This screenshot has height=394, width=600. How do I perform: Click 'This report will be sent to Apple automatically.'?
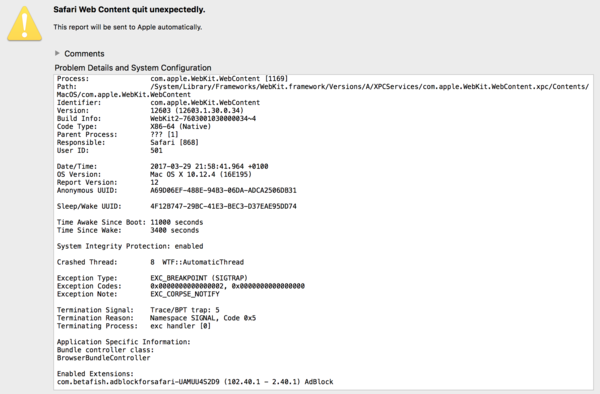point(128,27)
